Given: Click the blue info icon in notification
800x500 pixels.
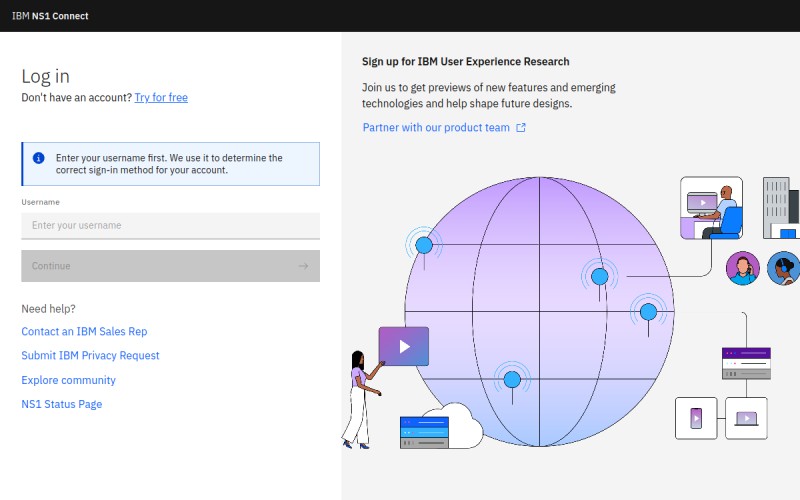Looking at the screenshot, I should click(x=39, y=158).
